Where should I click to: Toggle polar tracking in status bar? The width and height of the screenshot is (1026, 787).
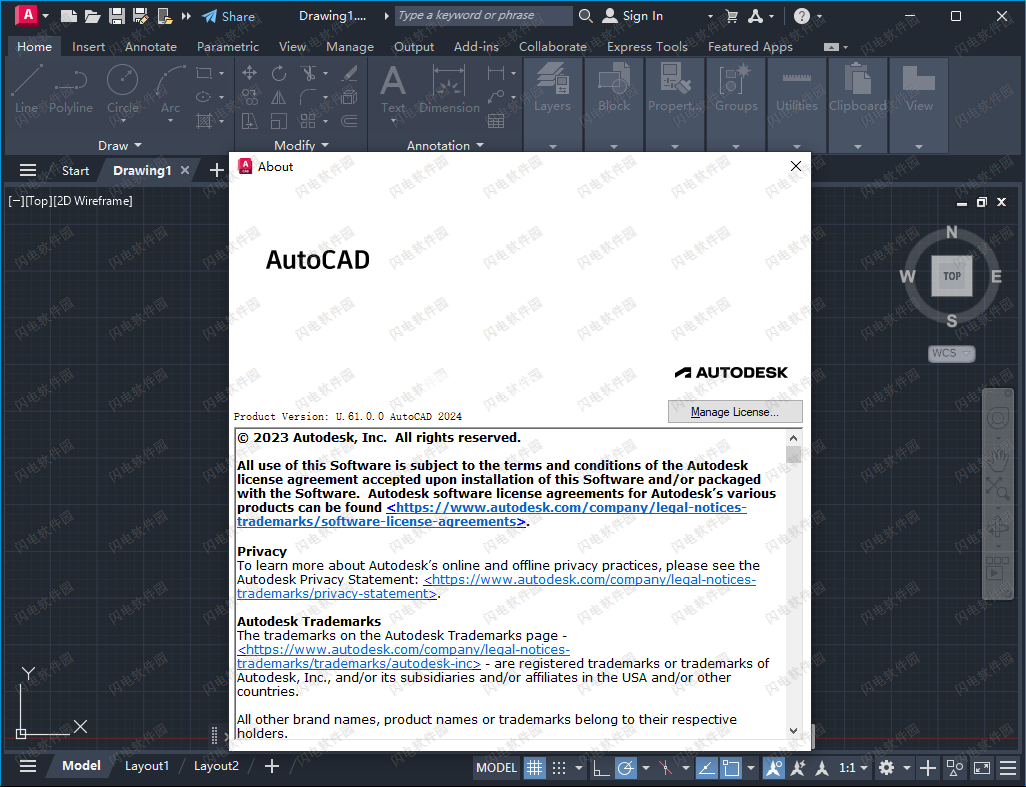click(625, 767)
